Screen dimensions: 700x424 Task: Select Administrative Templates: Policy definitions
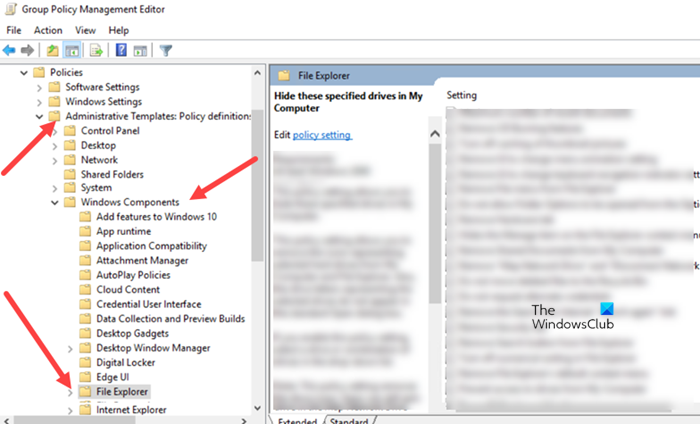tap(158, 116)
